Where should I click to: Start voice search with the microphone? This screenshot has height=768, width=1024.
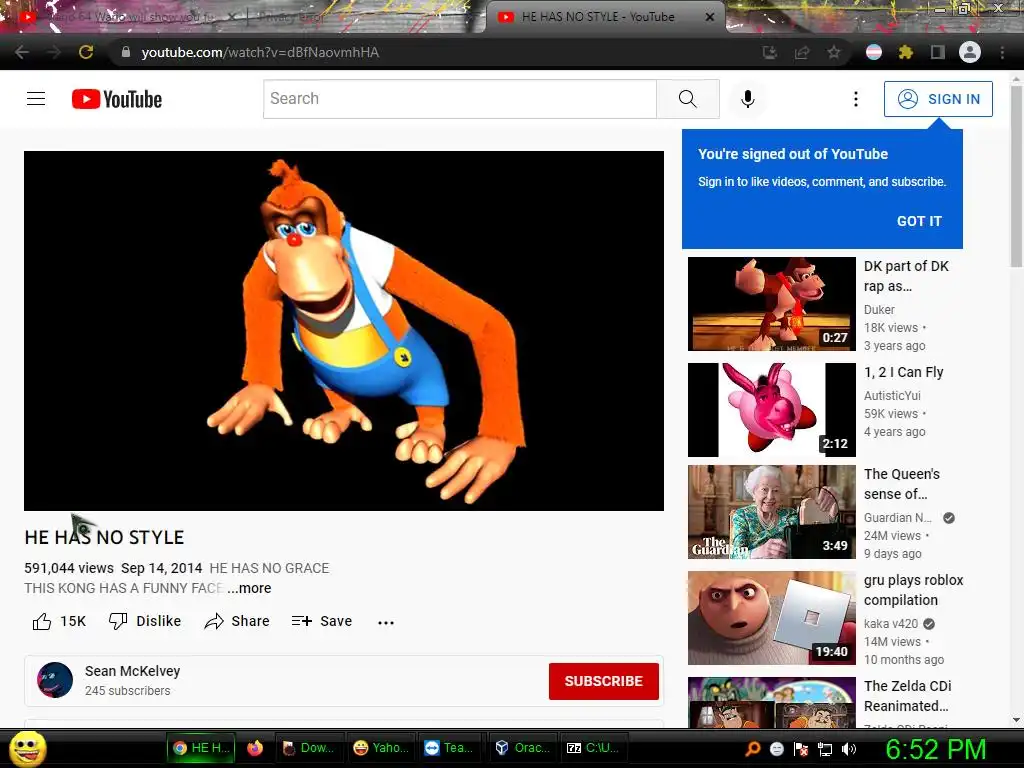(748, 99)
